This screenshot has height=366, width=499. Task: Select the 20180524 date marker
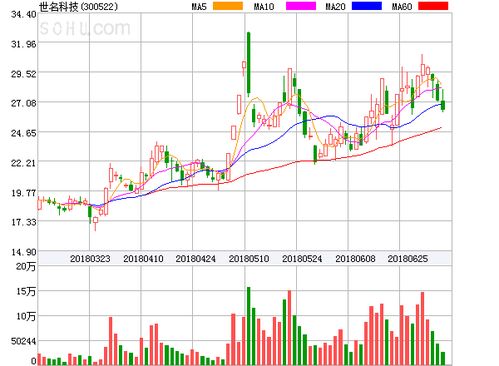[302, 259]
